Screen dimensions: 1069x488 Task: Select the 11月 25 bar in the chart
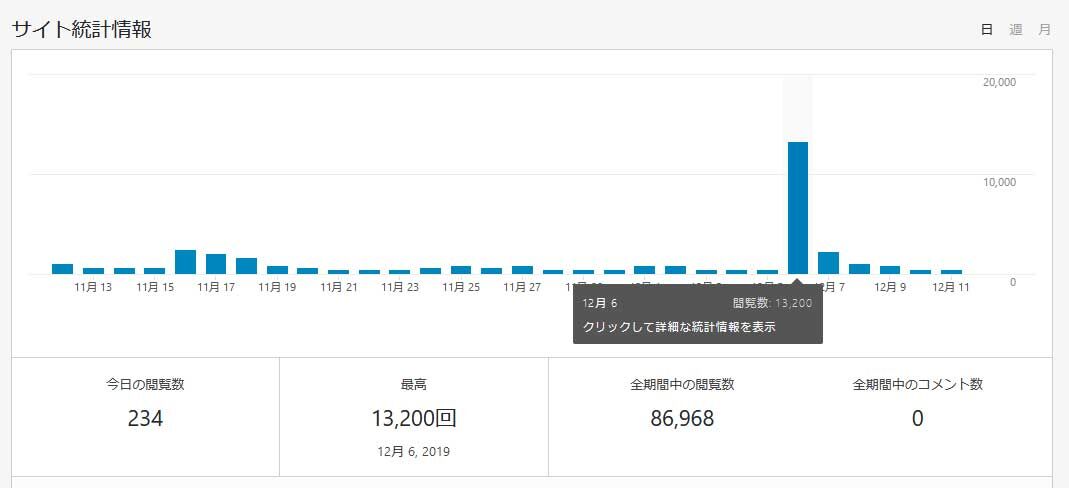point(461,270)
